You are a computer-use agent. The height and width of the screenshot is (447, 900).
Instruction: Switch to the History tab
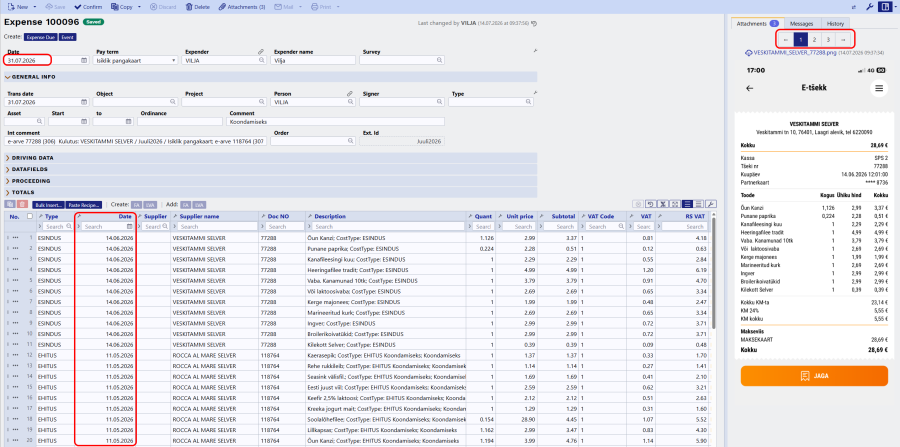(835, 24)
